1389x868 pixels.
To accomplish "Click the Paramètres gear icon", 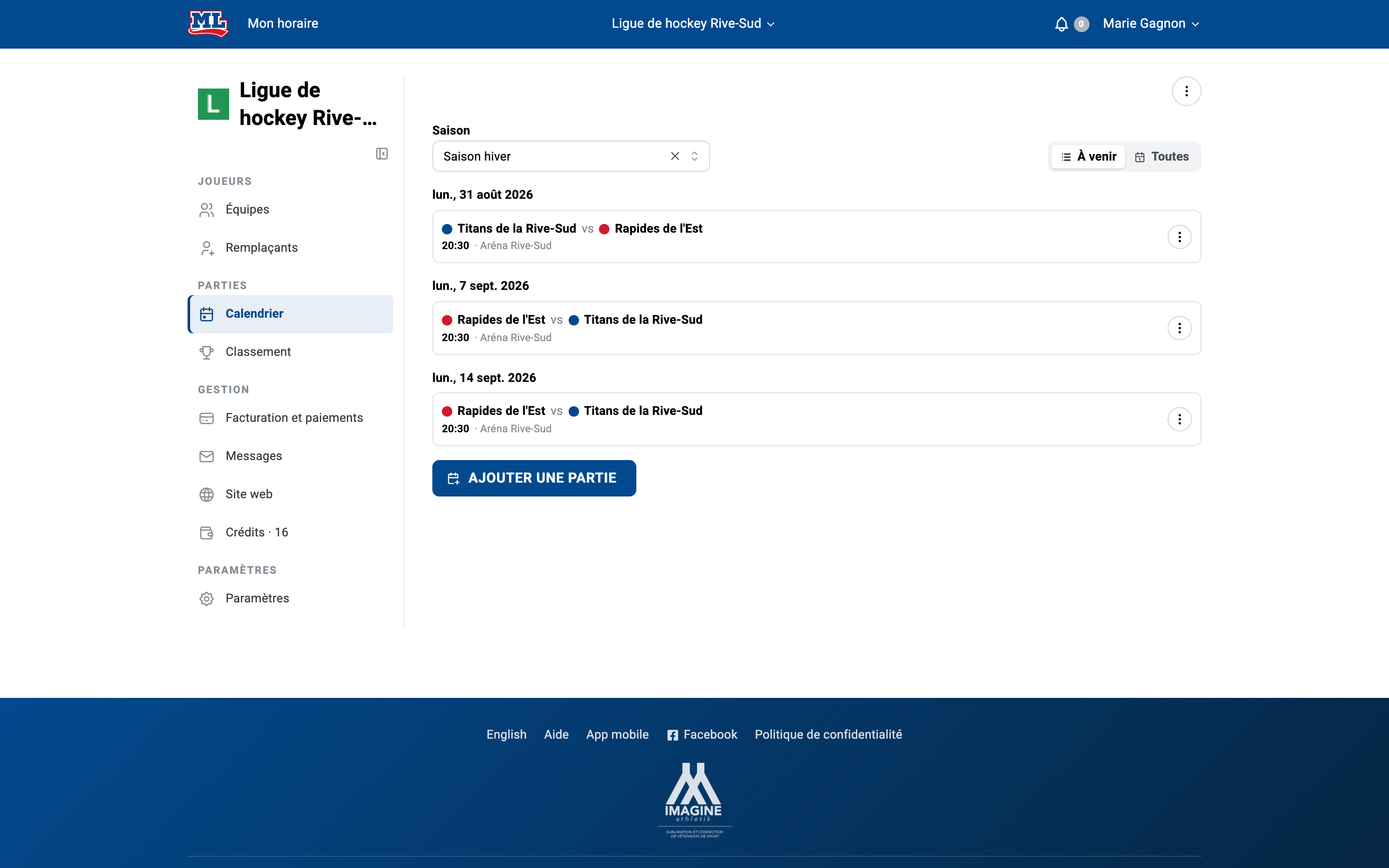I will tap(207, 599).
